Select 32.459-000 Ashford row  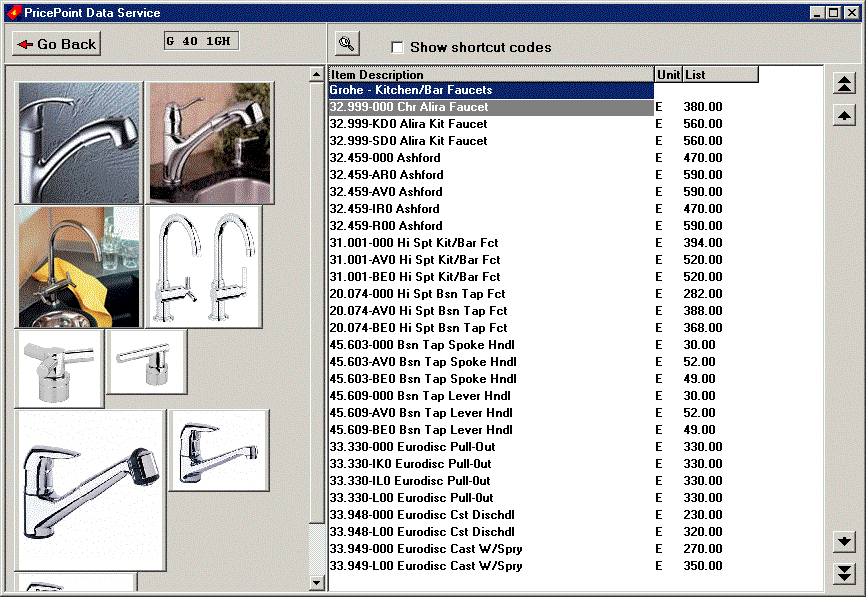pyautogui.click(x=491, y=158)
